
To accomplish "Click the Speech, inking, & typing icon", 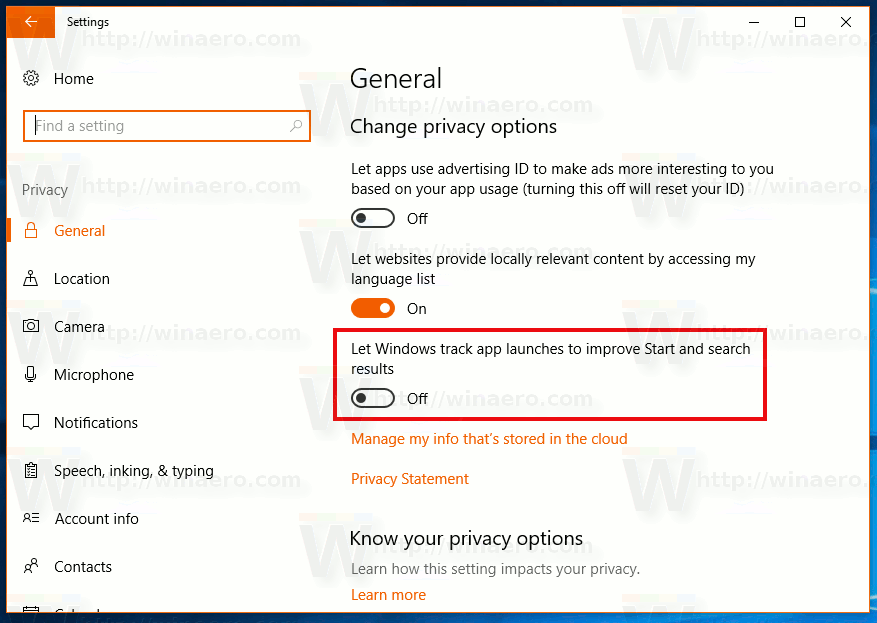I will pos(31,470).
